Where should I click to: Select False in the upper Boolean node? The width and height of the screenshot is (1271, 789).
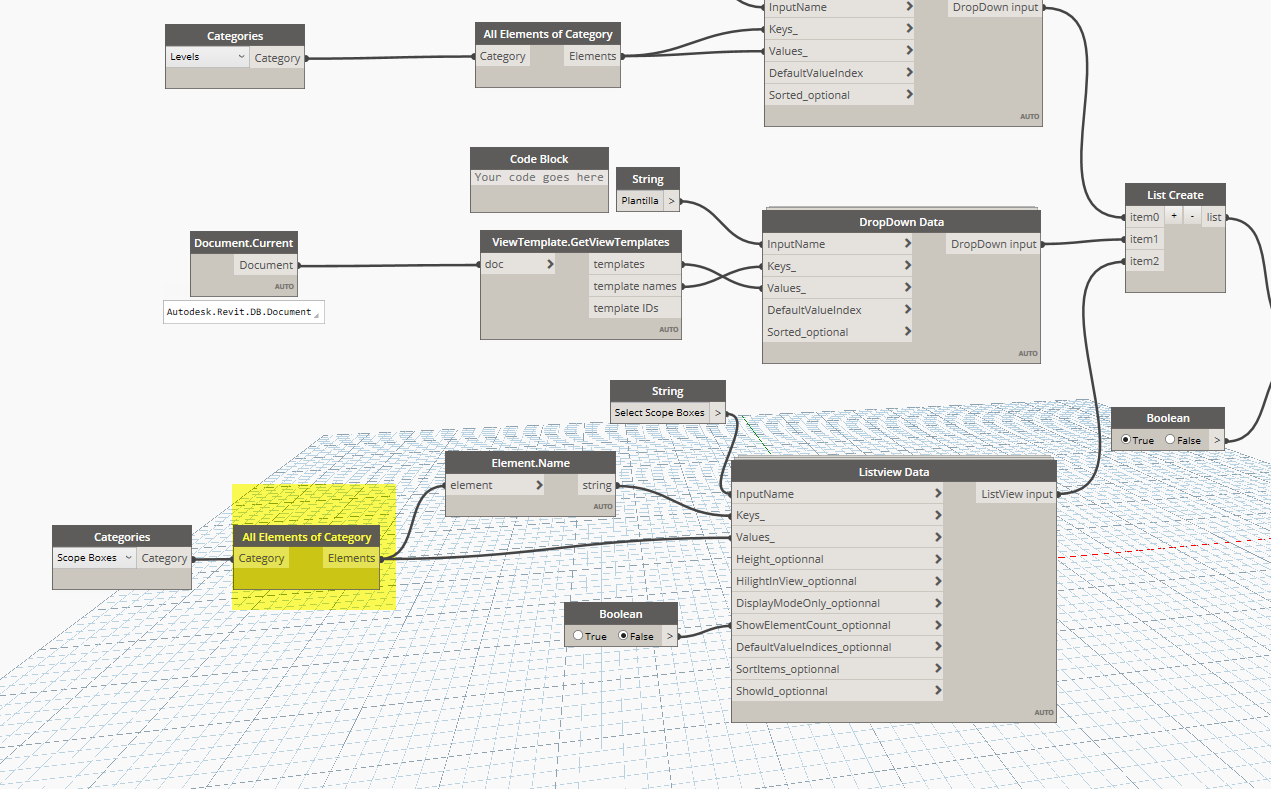pos(1169,439)
